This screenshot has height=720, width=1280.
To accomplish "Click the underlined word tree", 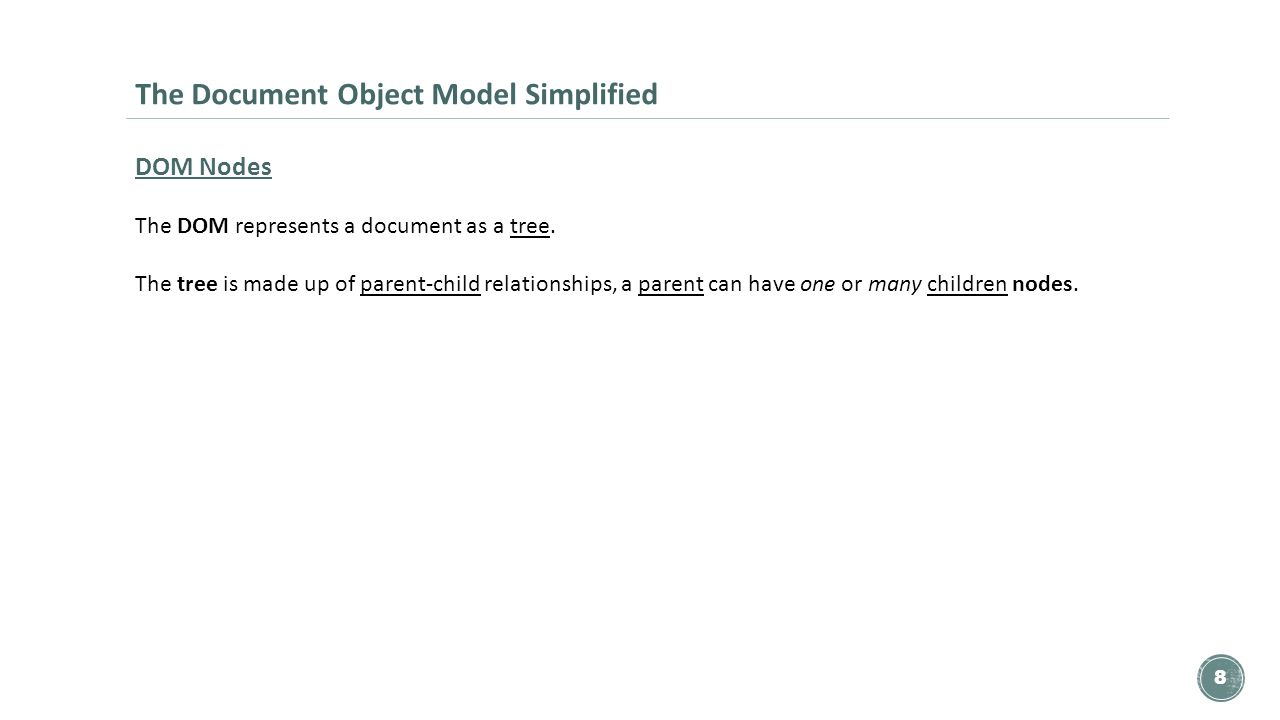I will click(530, 226).
